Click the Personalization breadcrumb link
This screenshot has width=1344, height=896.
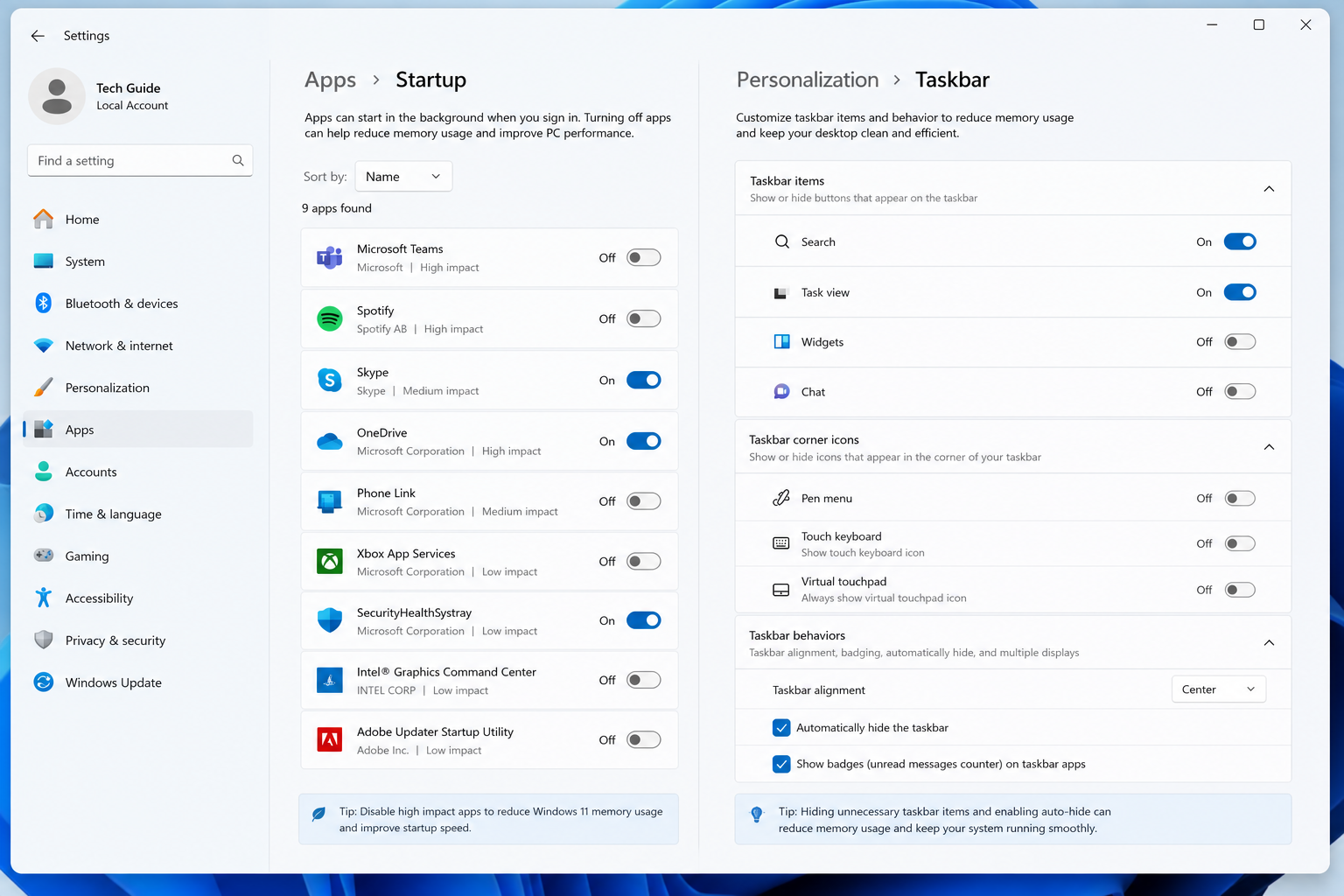[808, 80]
